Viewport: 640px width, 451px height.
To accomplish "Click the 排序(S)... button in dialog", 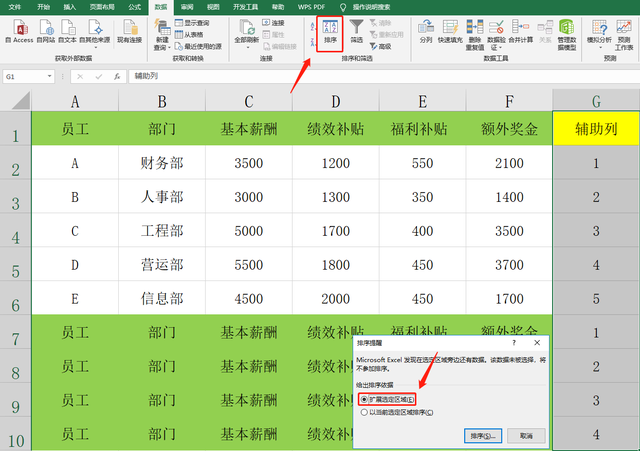I will tap(483, 436).
